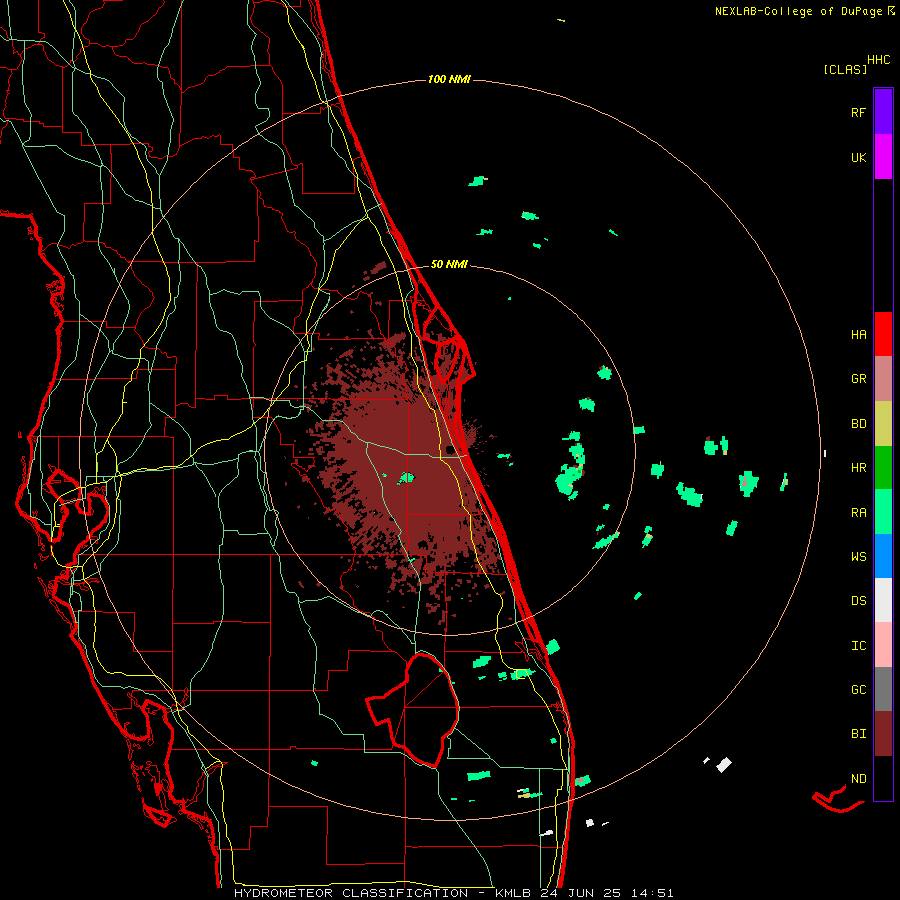Click the DS white legend swatch
The height and width of the screenshot is (900, 900).
pyautogui.click(x=883, y=600)
